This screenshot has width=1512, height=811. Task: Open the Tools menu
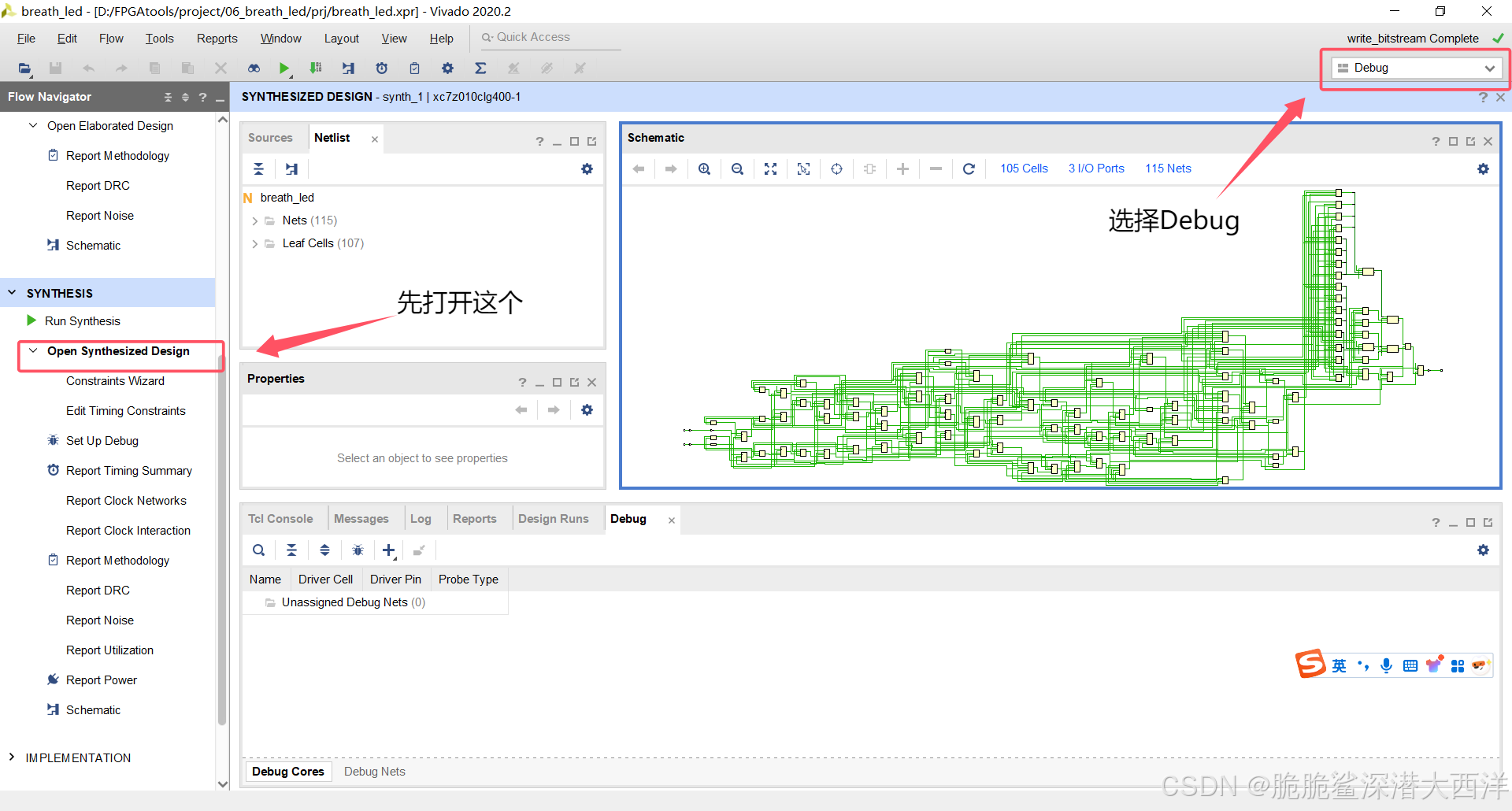tap(159, 39)
